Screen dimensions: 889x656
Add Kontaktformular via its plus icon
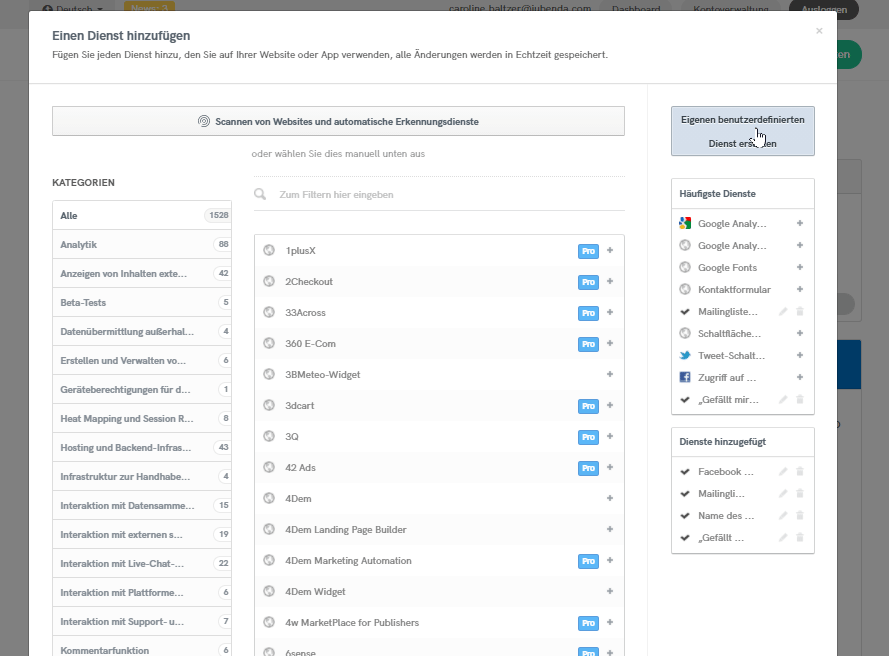click(x=800, y=290)
